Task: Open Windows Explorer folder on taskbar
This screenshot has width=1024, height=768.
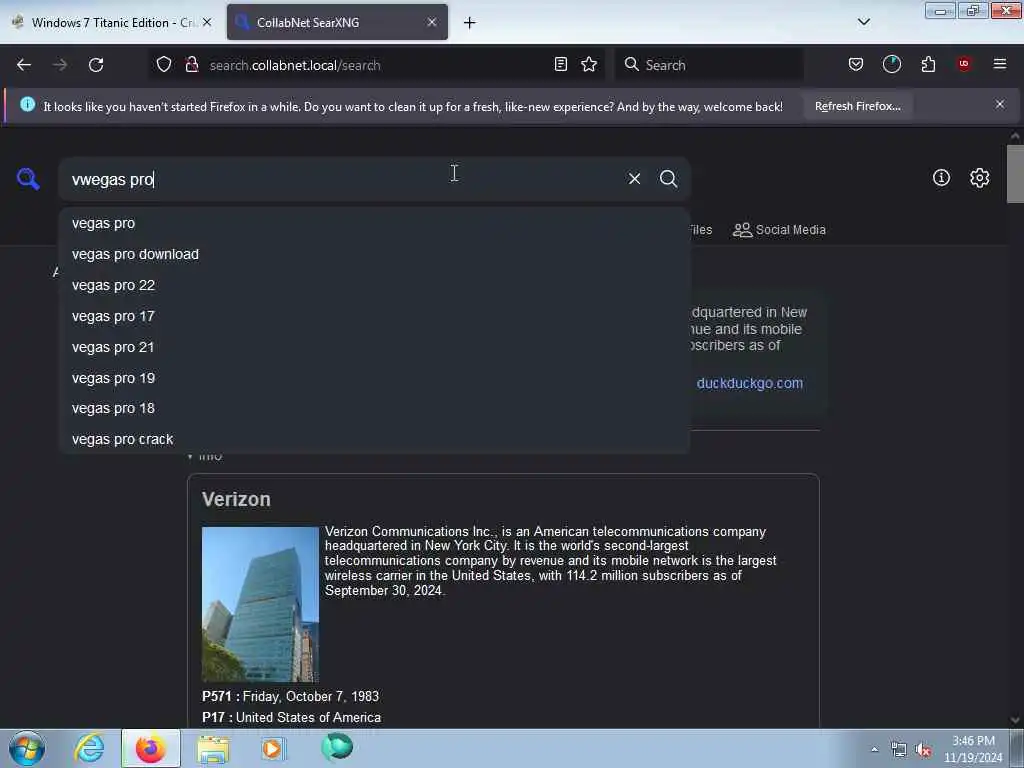Action: pos(213,749)
